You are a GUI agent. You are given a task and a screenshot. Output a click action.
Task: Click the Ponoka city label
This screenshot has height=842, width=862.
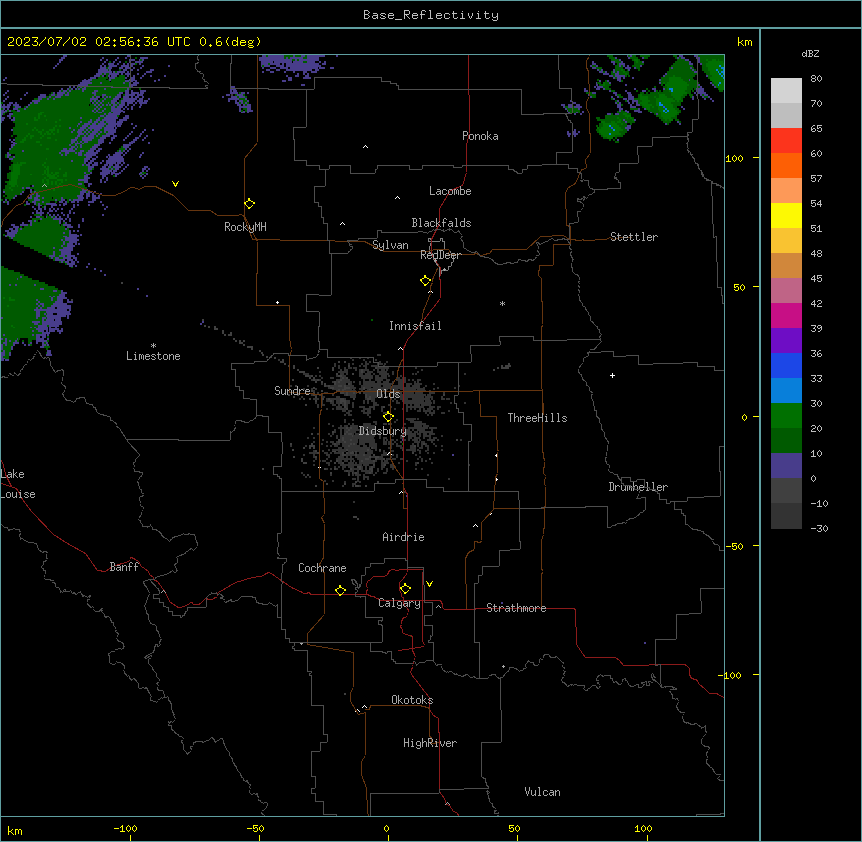click(480, 136)
